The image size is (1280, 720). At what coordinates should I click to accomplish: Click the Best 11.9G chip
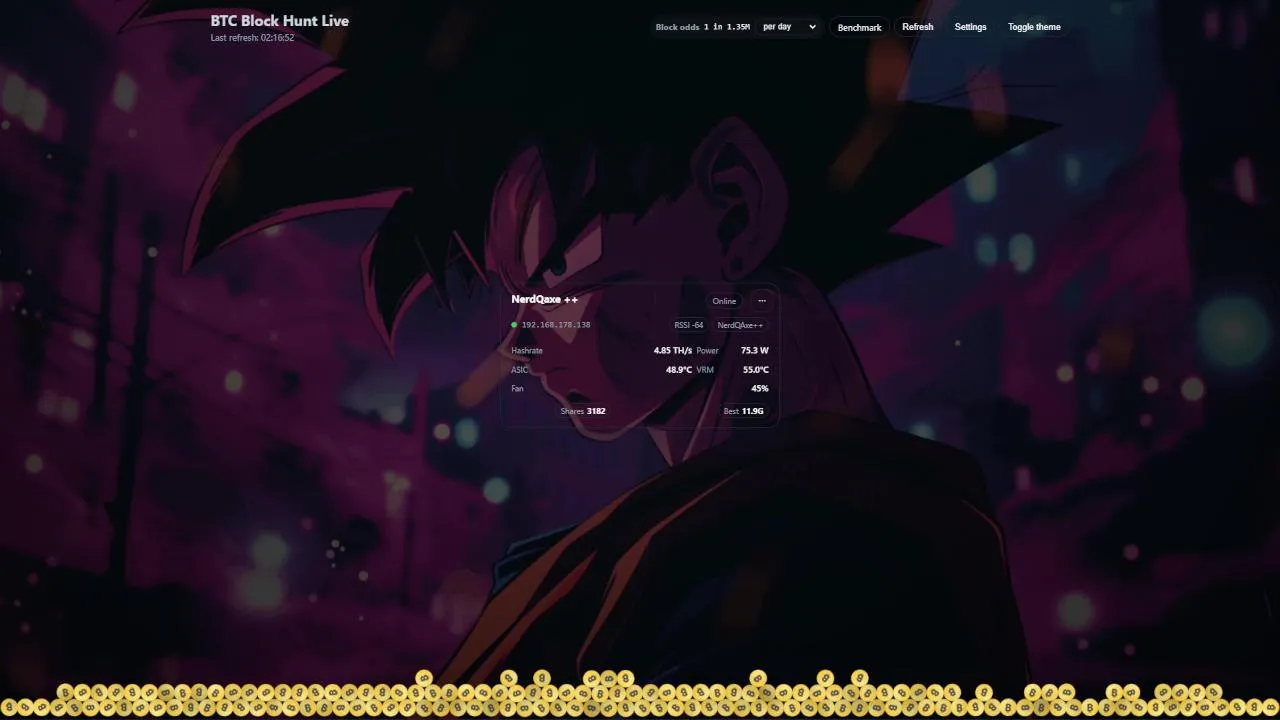pos(744,411)
